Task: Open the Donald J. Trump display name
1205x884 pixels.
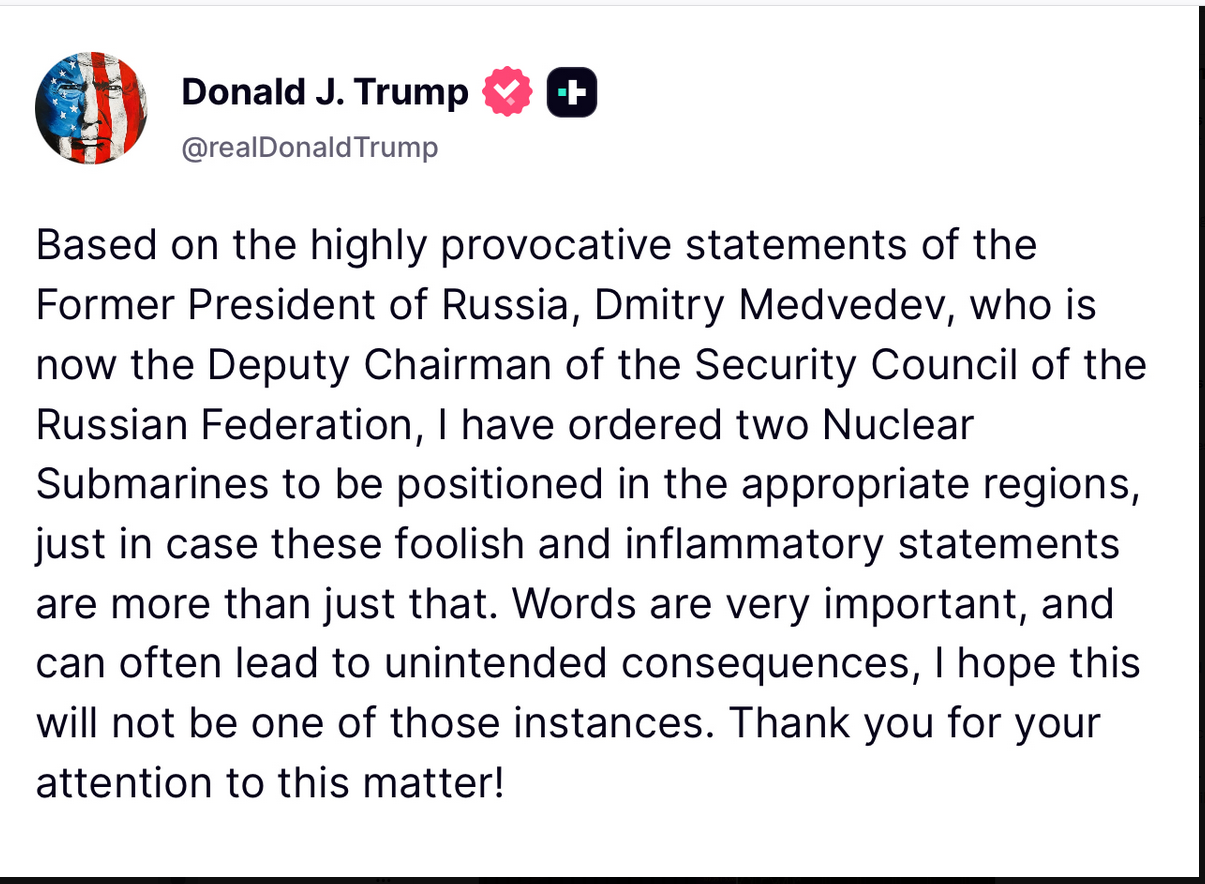Action: (x=325, y=93)
